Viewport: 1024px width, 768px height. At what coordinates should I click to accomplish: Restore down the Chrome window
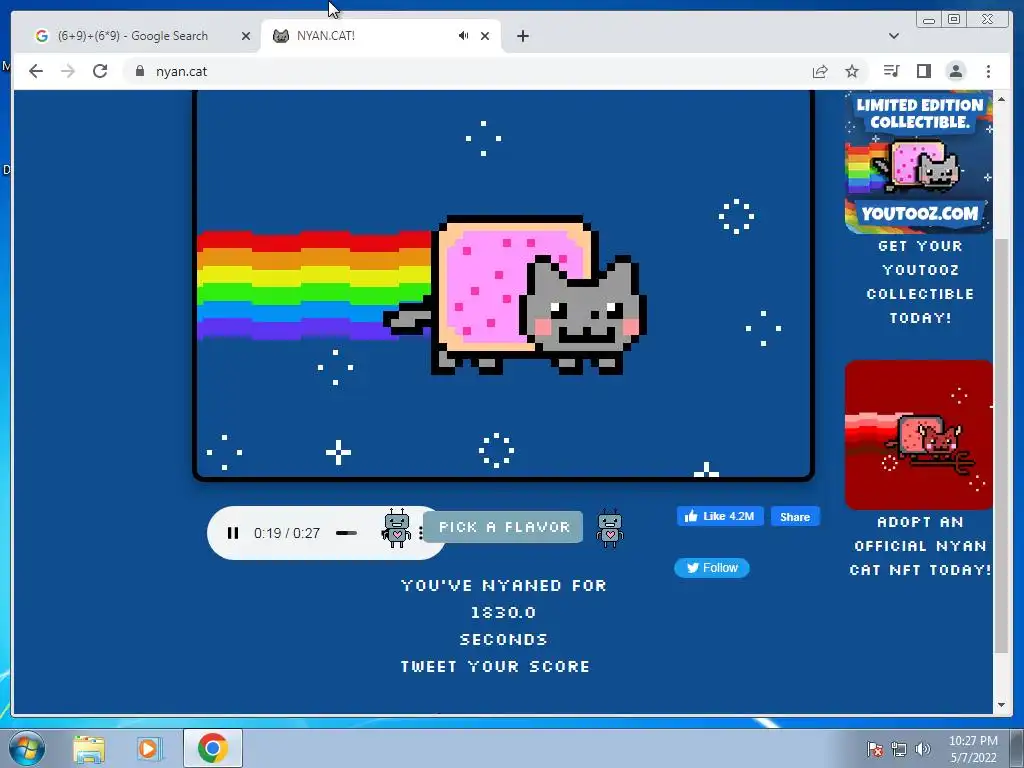(954, 20)
